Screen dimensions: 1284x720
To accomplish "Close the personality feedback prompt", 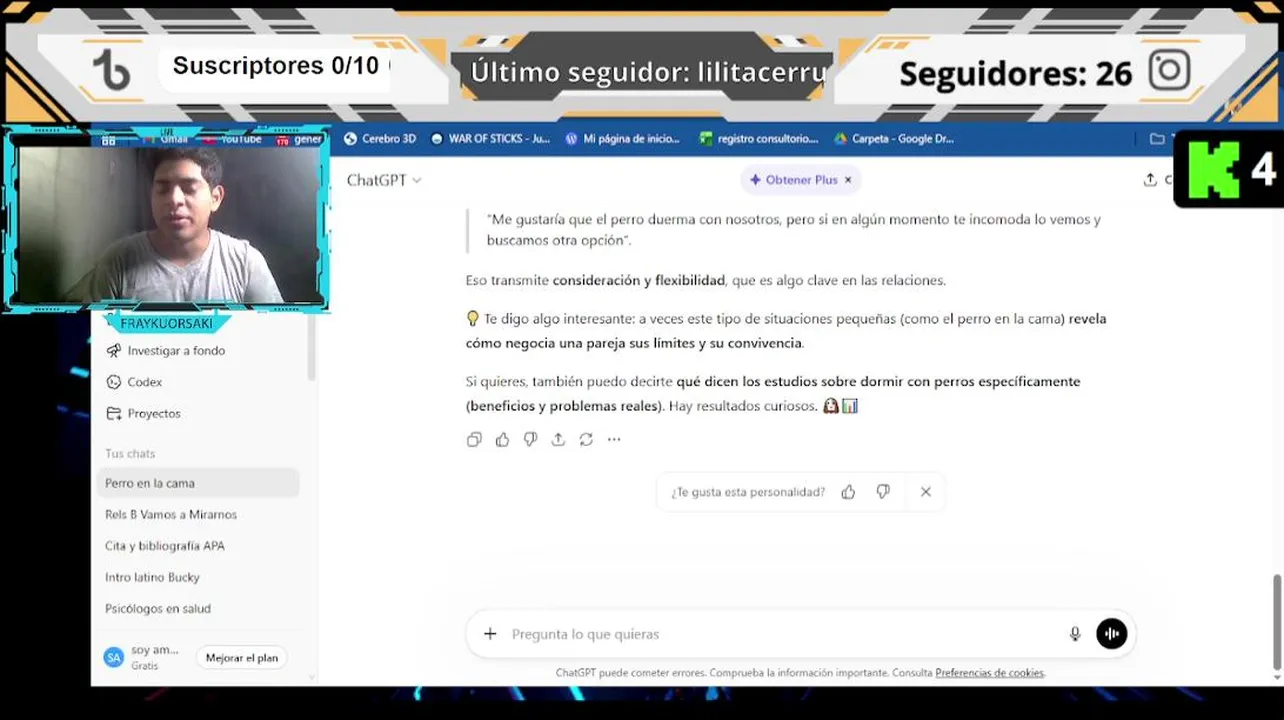I will (x=926, y=492).
